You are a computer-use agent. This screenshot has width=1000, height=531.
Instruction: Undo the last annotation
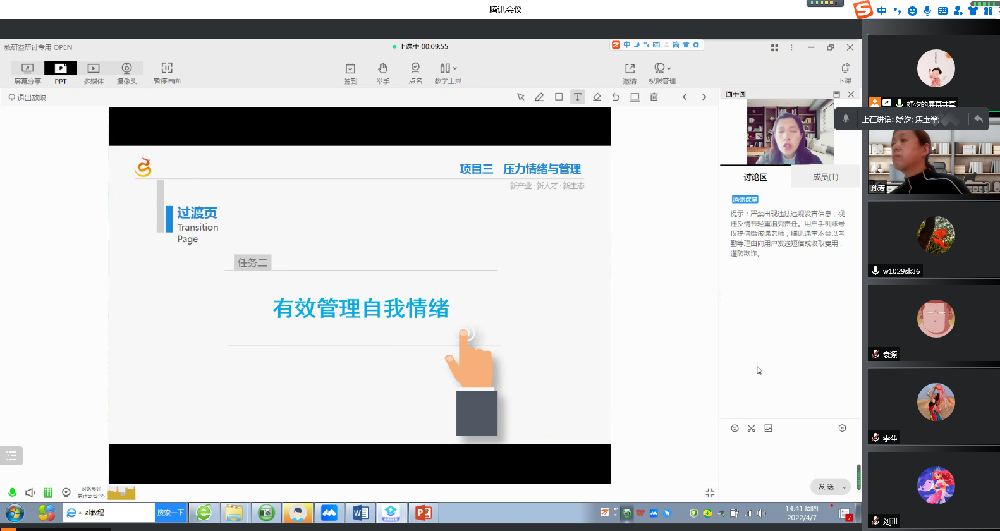pos(616,97)
